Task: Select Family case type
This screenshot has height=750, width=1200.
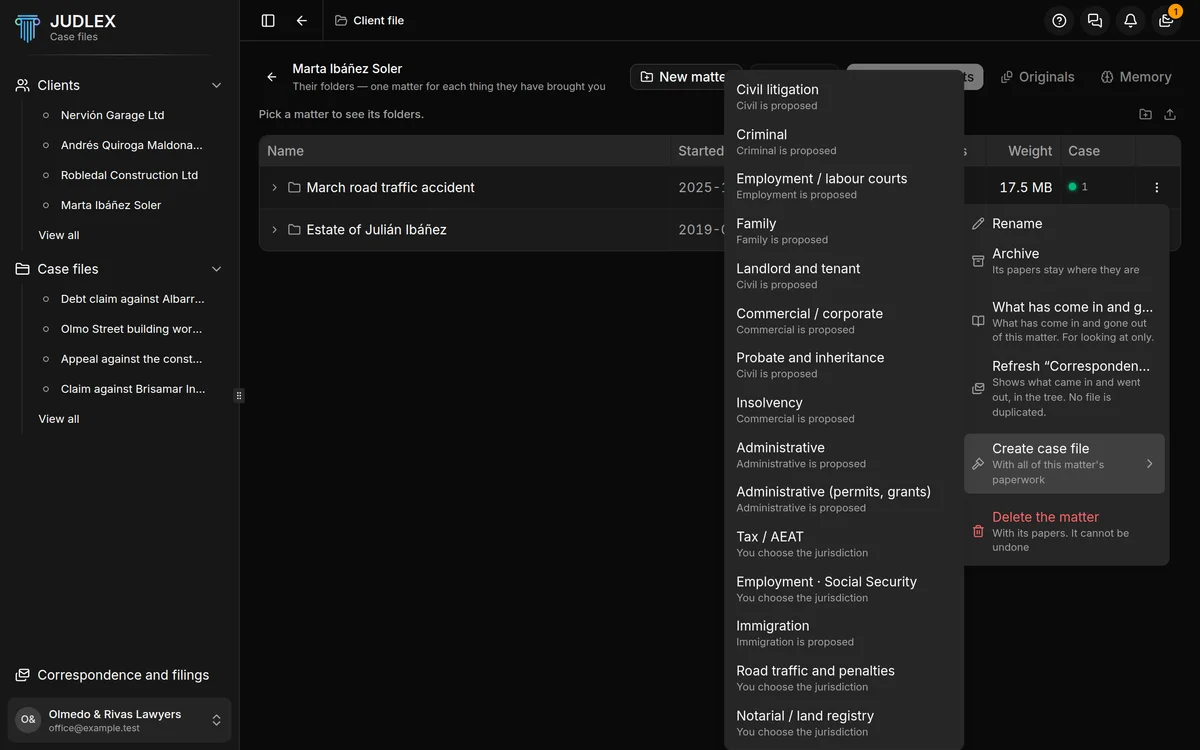Action: pyautogui.click(x=843, y=231)
